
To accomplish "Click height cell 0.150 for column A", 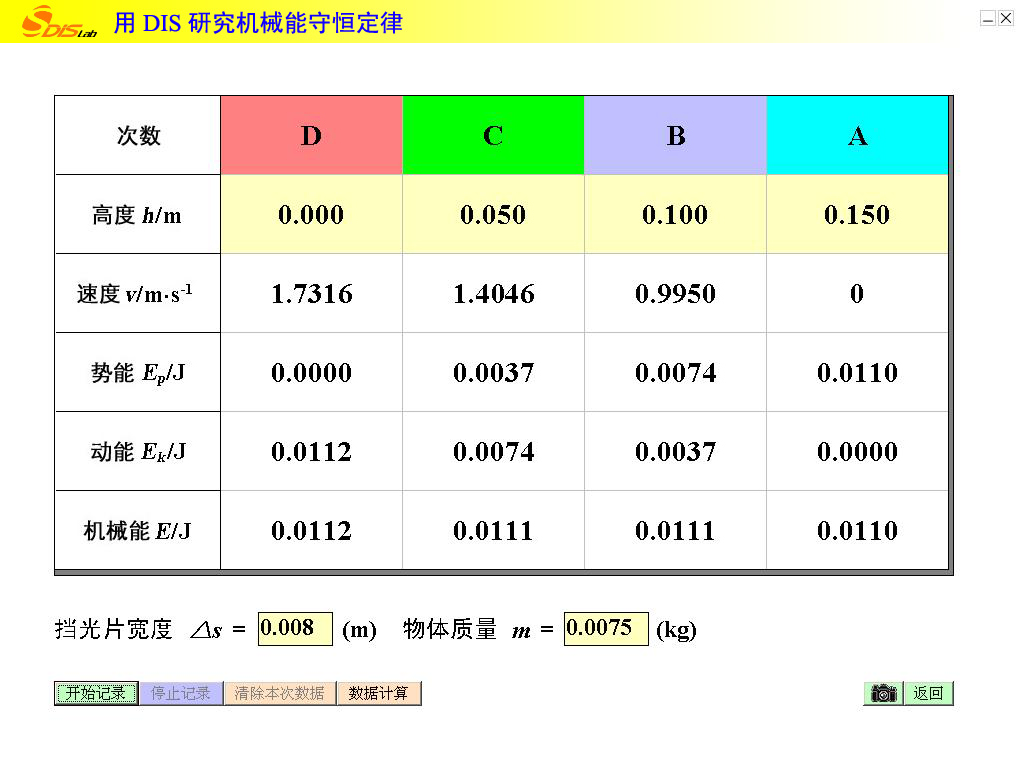I will point(857,215).
